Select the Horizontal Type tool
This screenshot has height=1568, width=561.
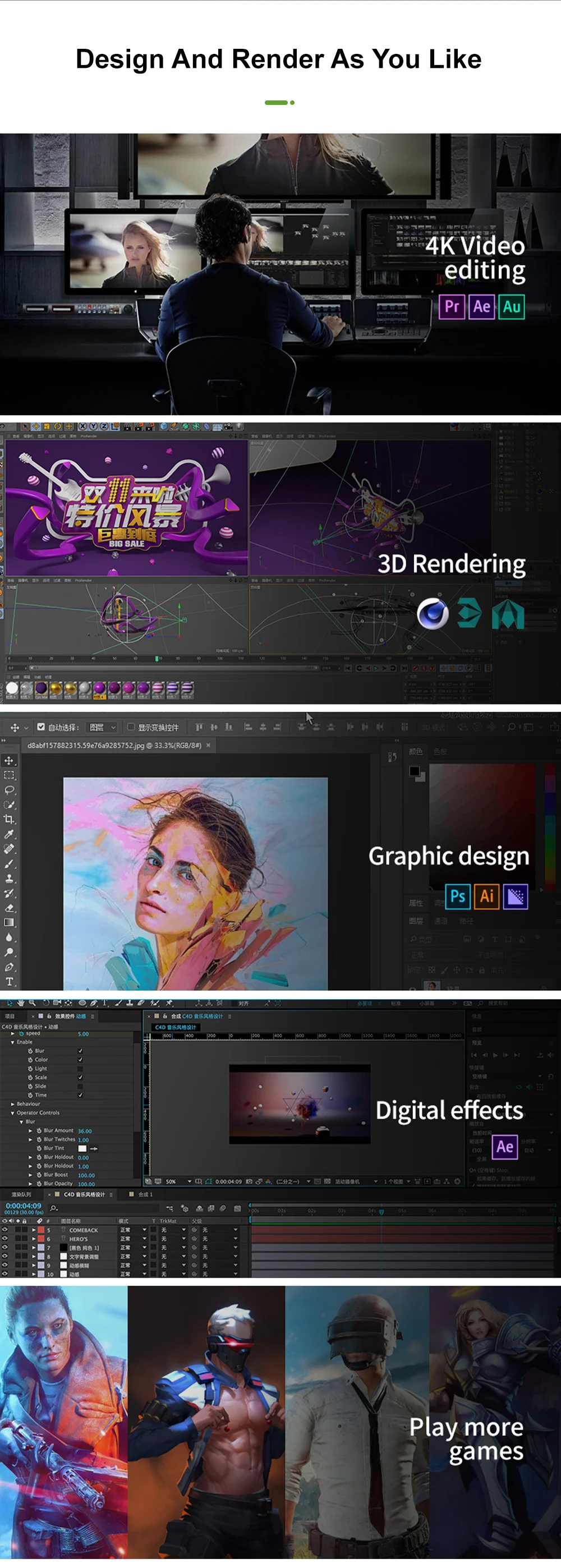coord(9,981)
